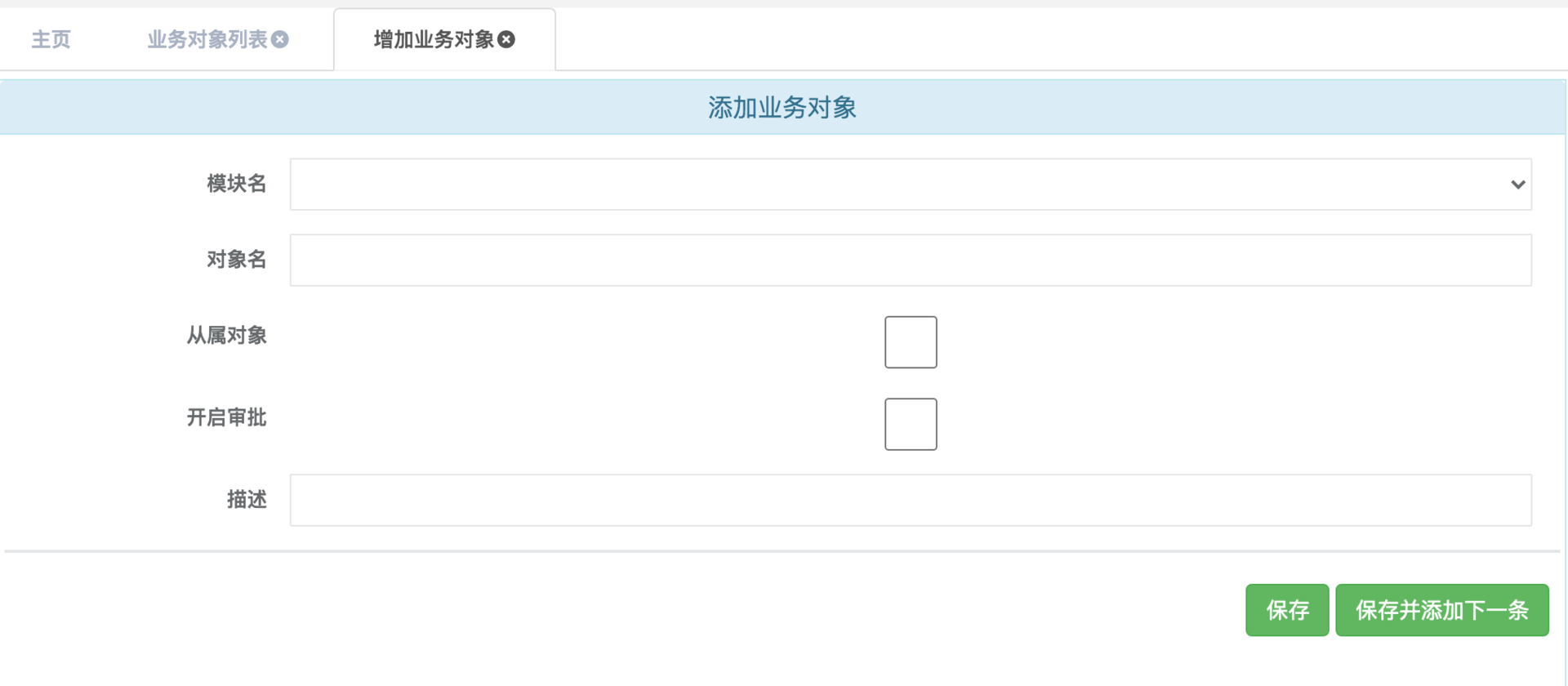Click 保存并添加下一条 to save and continue
The height and width of the screenshot is (686, 1568).
1441,610
